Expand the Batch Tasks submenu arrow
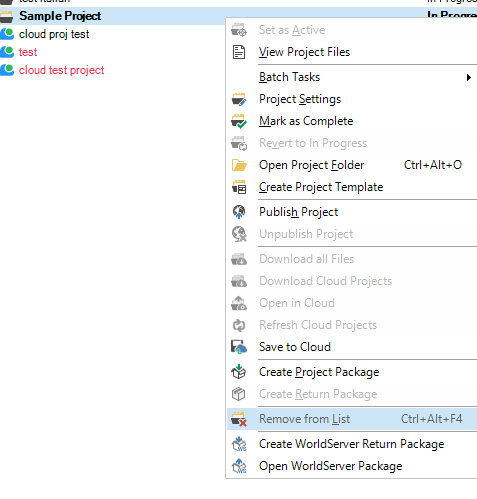The width and height of the screenshot is (477, 499). click(468, 78)
